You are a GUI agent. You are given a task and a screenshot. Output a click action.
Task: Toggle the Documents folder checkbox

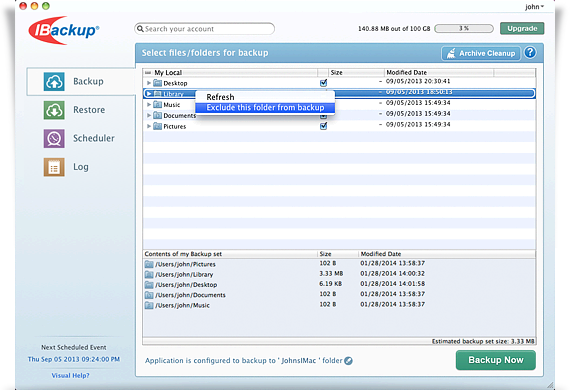(324, 117)
